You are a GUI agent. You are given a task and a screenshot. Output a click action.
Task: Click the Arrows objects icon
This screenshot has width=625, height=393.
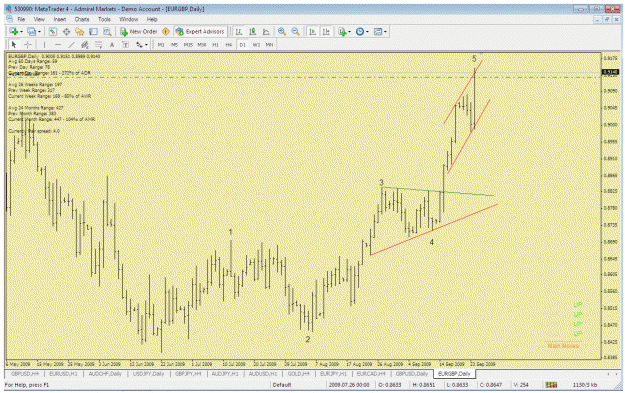(139, 44)
